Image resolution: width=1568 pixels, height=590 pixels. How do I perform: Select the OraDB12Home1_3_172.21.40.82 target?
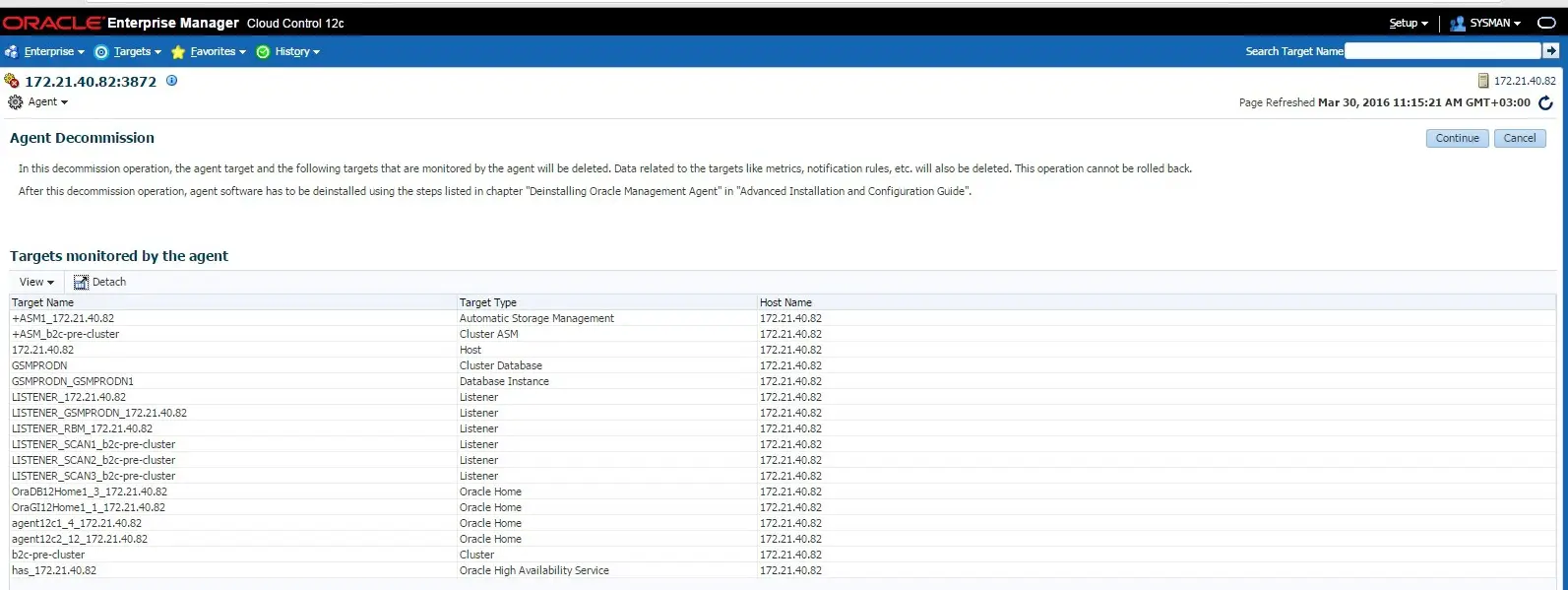point(90,492)
